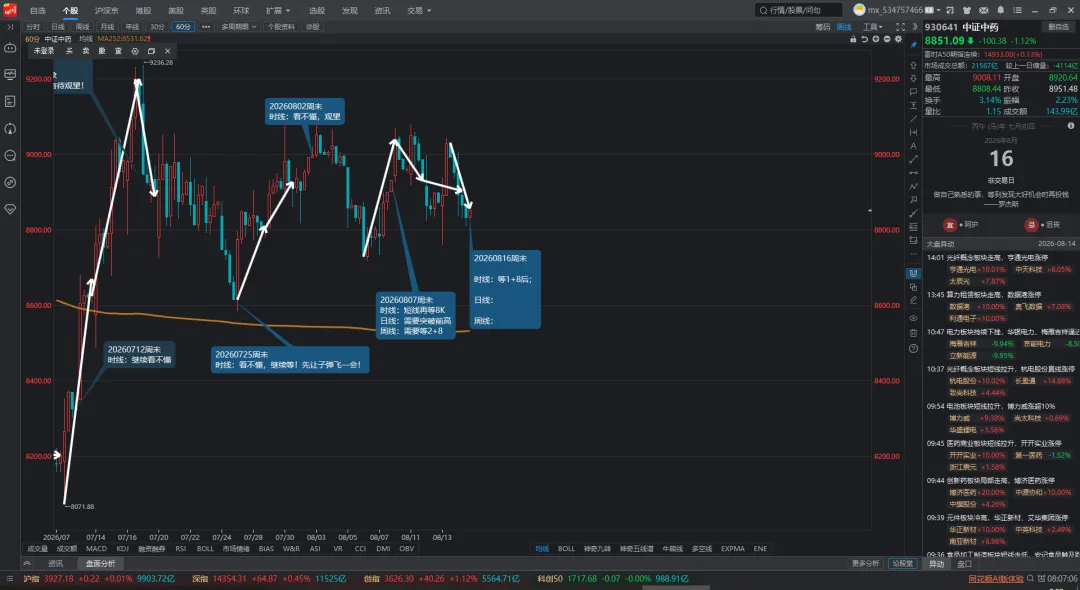This screenshot has width=1080, height=590.
Task: Select the 日线 daily period
Action: click(58, 27)
